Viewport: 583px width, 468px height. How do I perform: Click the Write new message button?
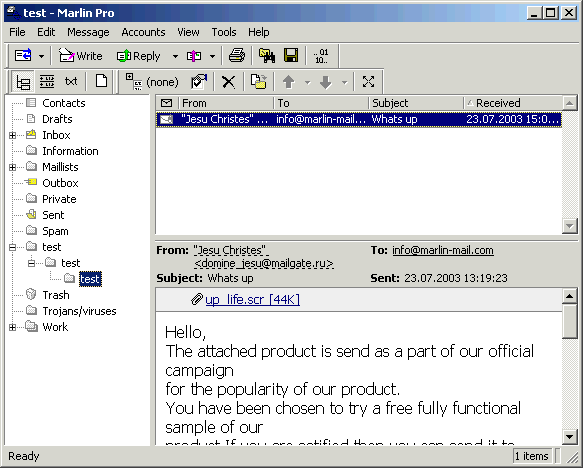(x=81, y=56)
